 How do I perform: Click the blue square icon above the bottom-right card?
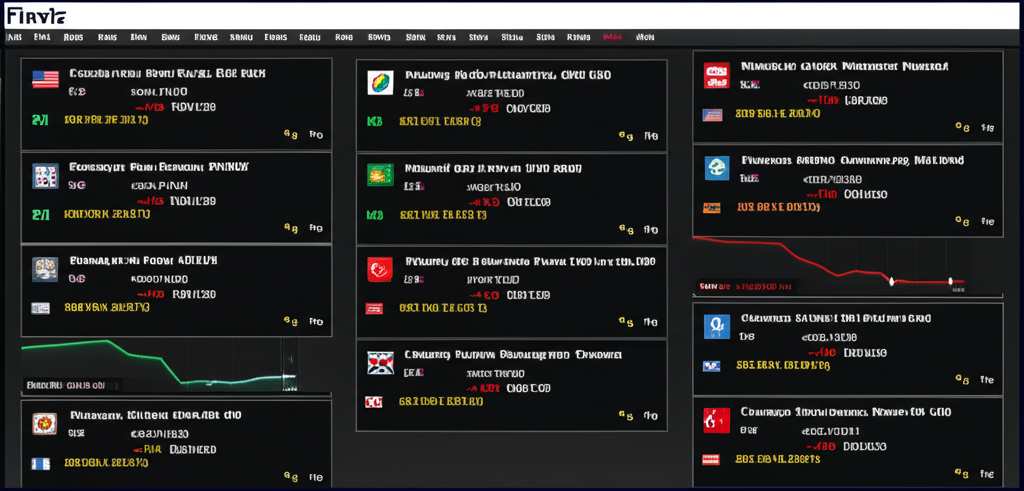pos(715,325)
